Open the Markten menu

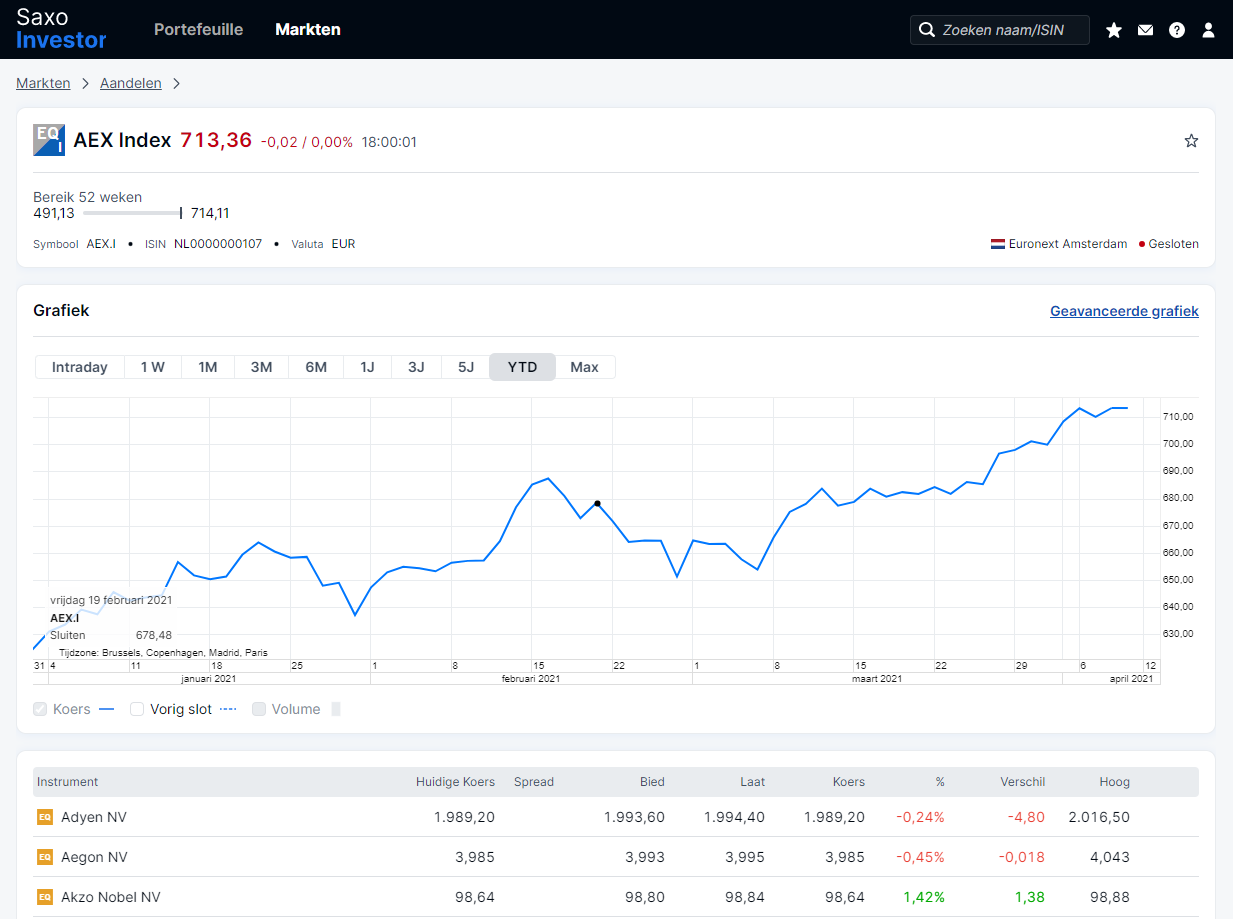(x=308, y=30)
